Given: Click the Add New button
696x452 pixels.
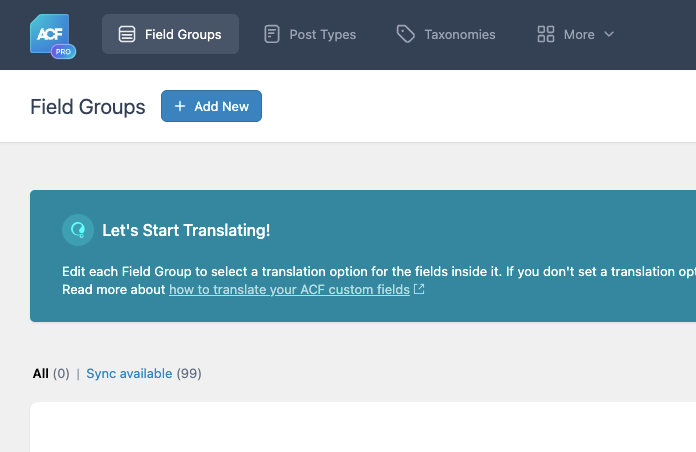Looking at the screenshot, I should pyautogui.click(x=211, y=106).
